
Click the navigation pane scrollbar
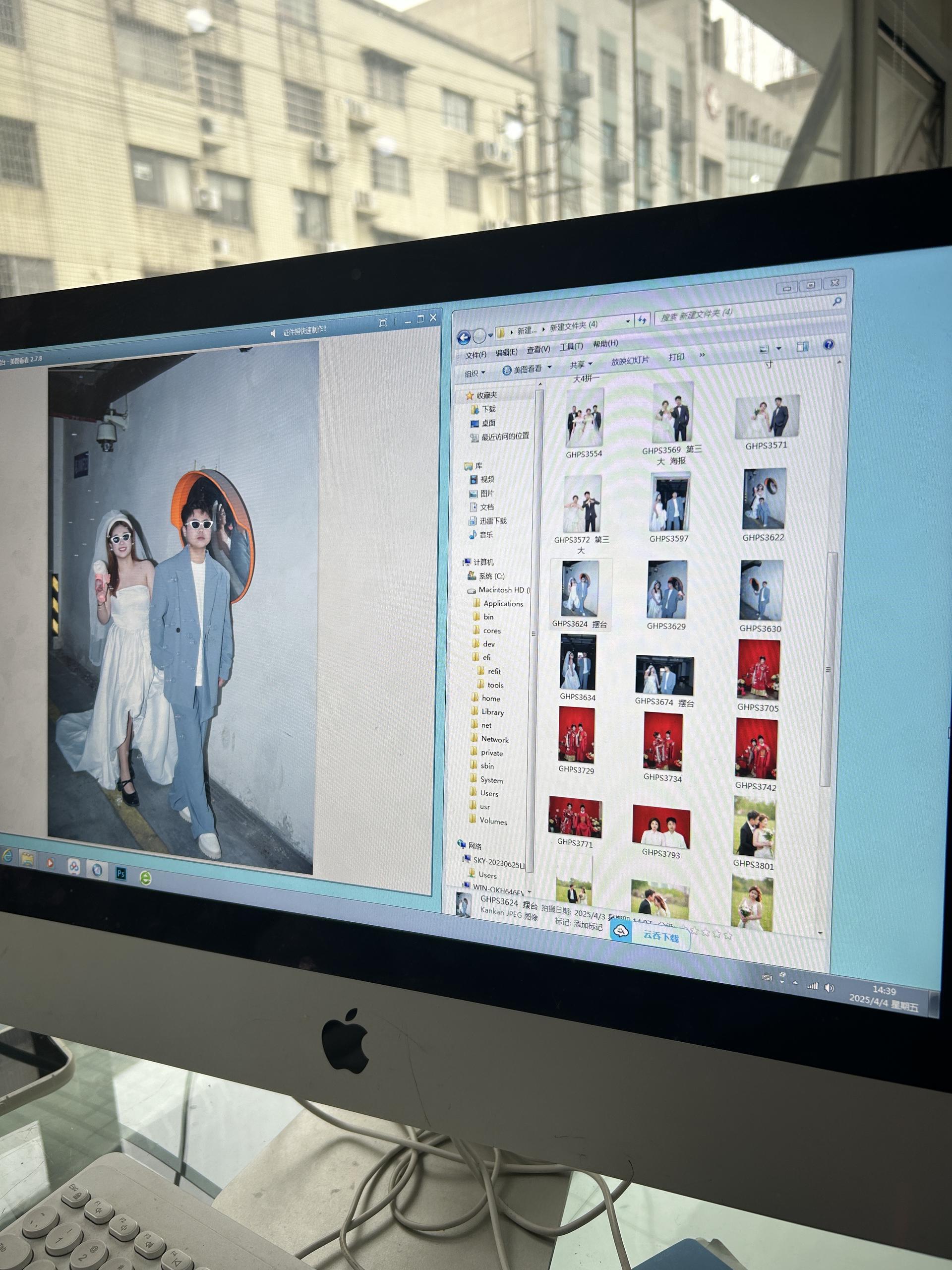pos(534,632)
